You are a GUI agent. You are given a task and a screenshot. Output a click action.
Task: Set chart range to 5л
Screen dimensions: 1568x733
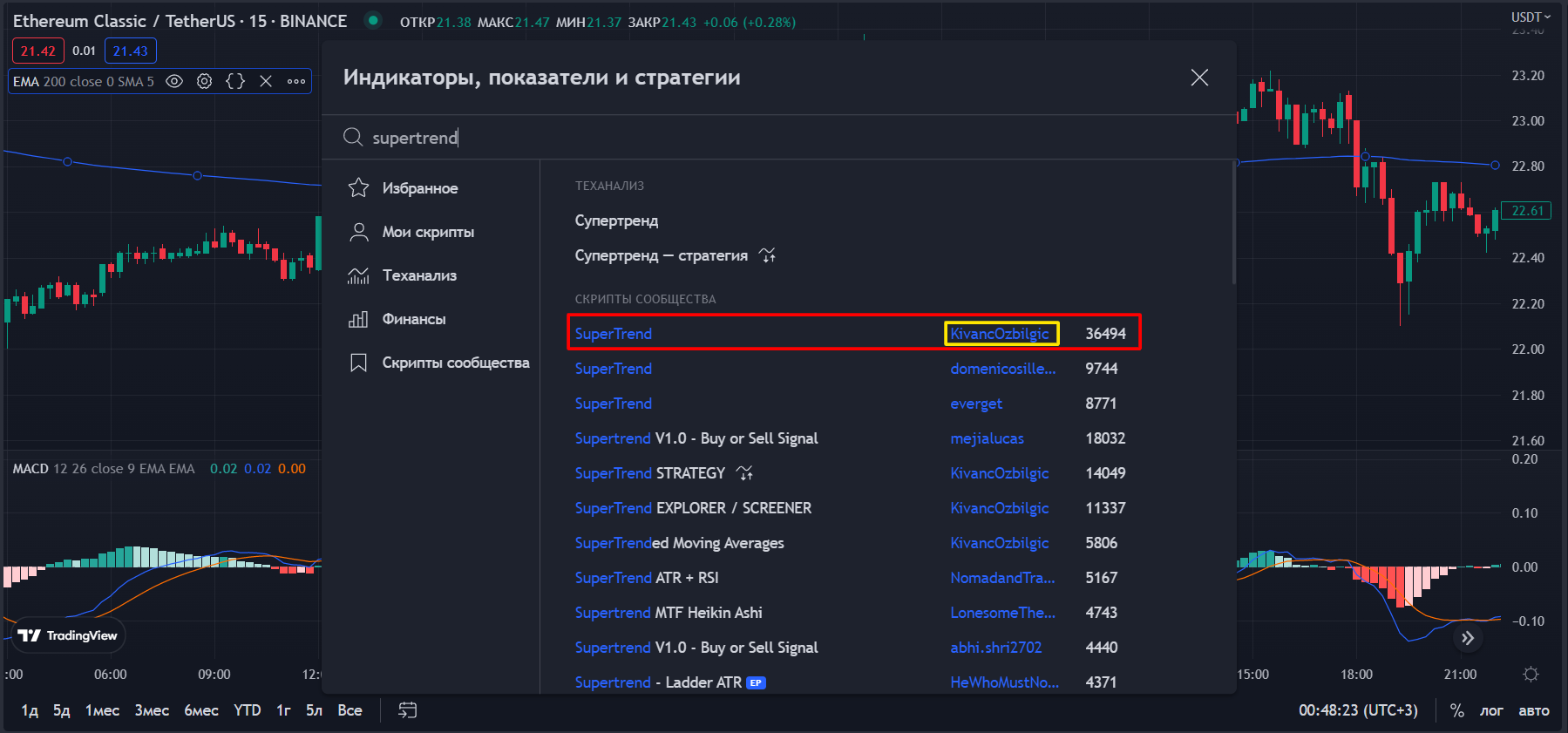[314, 710]
